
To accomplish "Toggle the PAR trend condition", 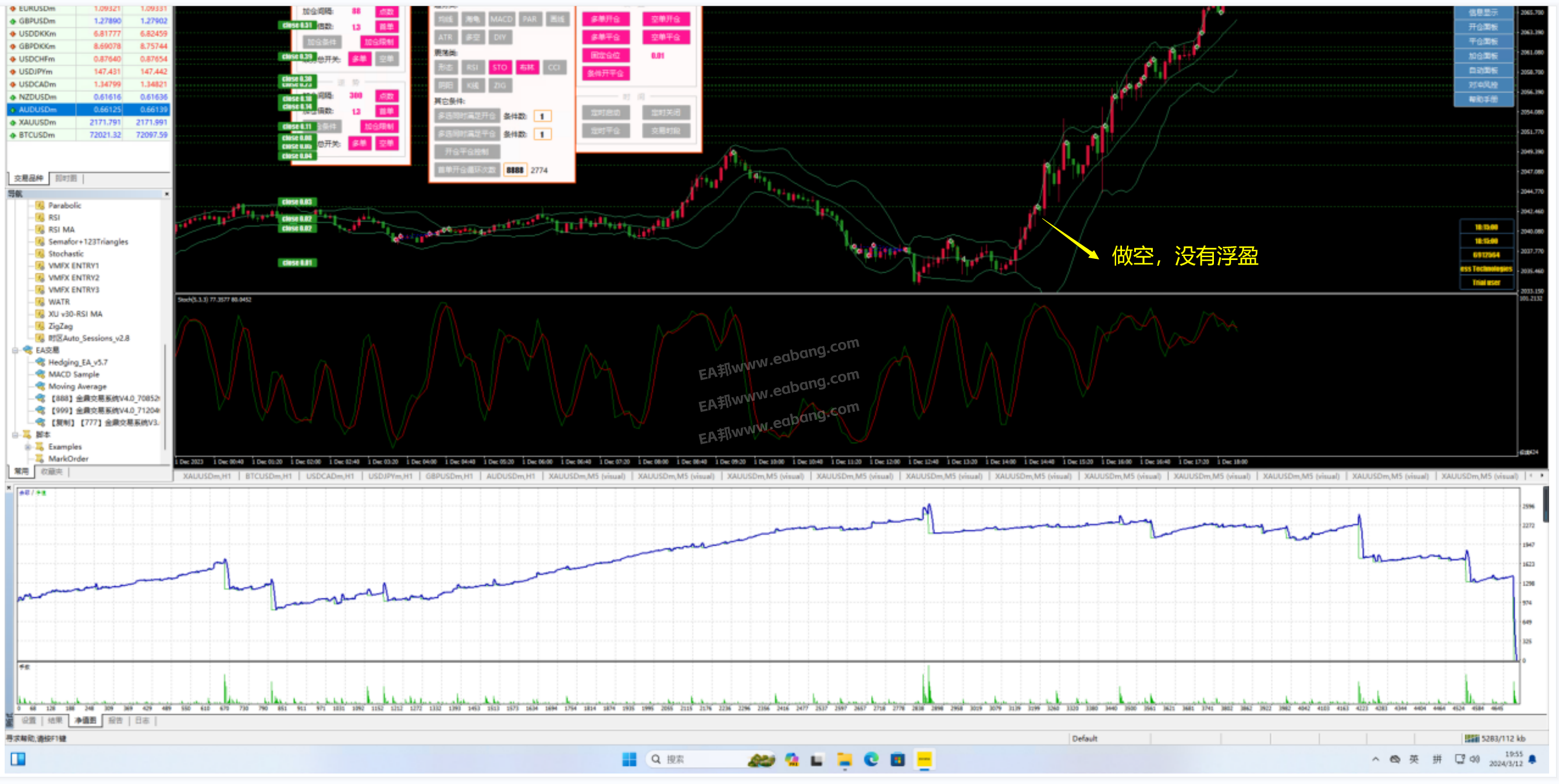I will coord(530,19).
